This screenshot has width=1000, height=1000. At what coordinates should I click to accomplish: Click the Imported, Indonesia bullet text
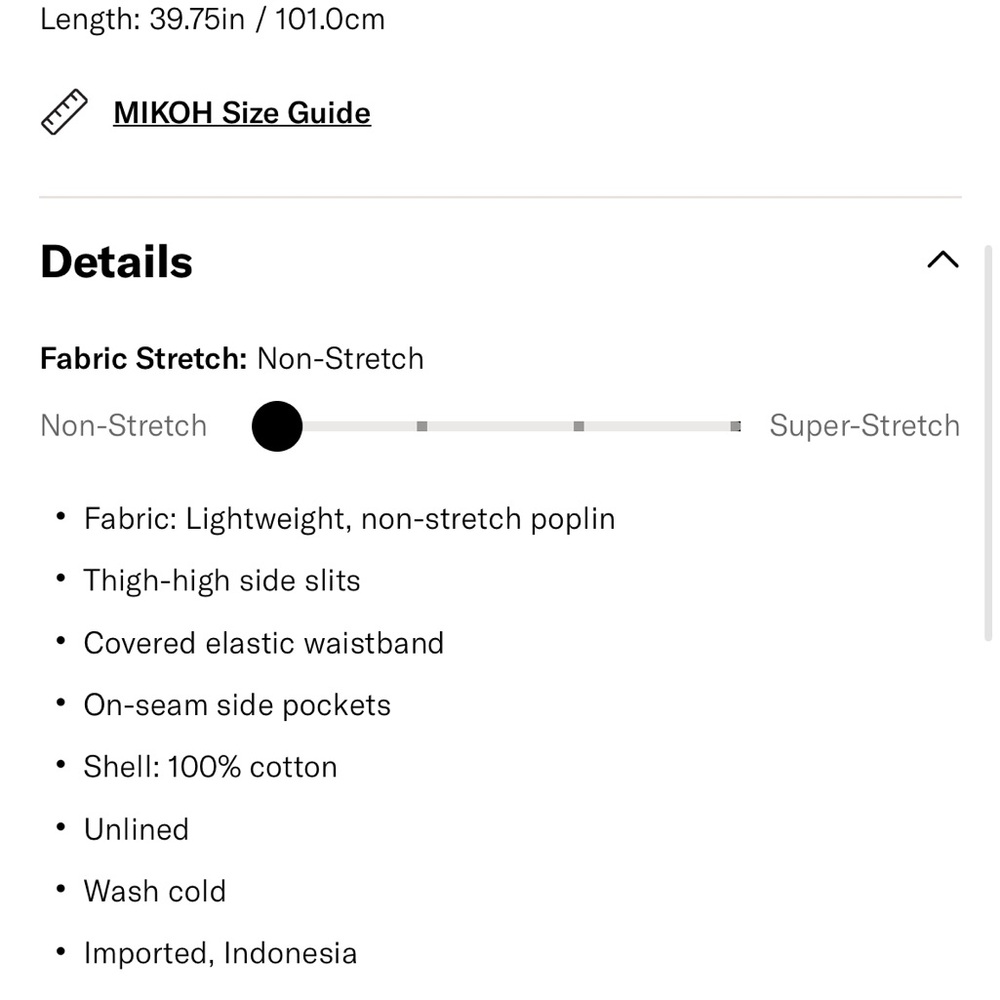point(220,953)
